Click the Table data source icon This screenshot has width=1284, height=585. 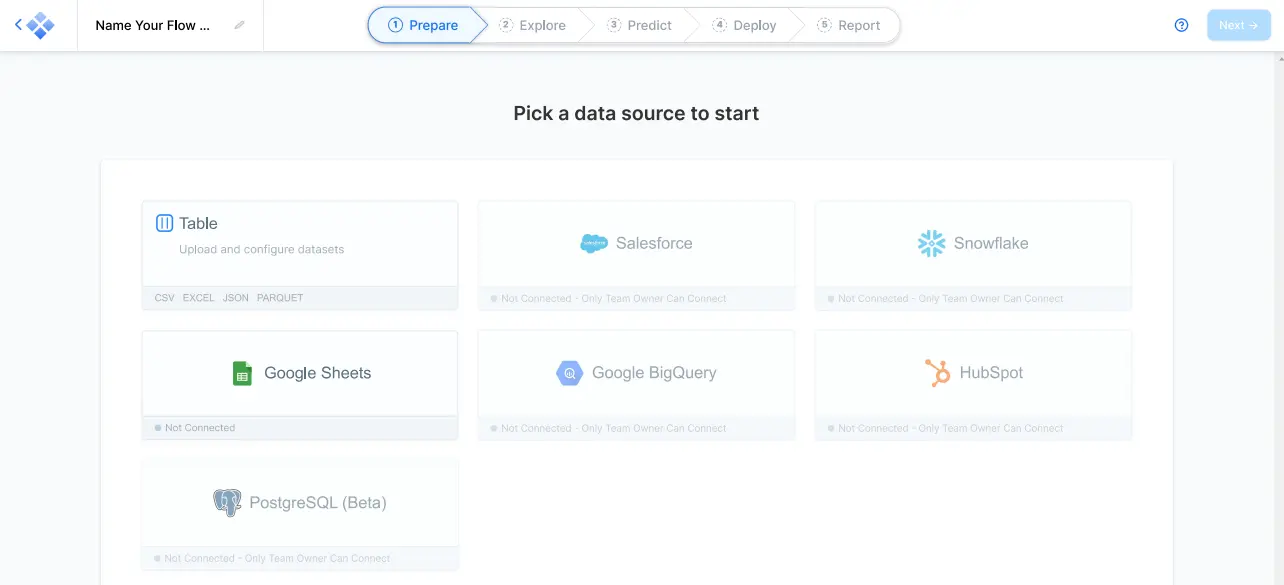(165, 223)
